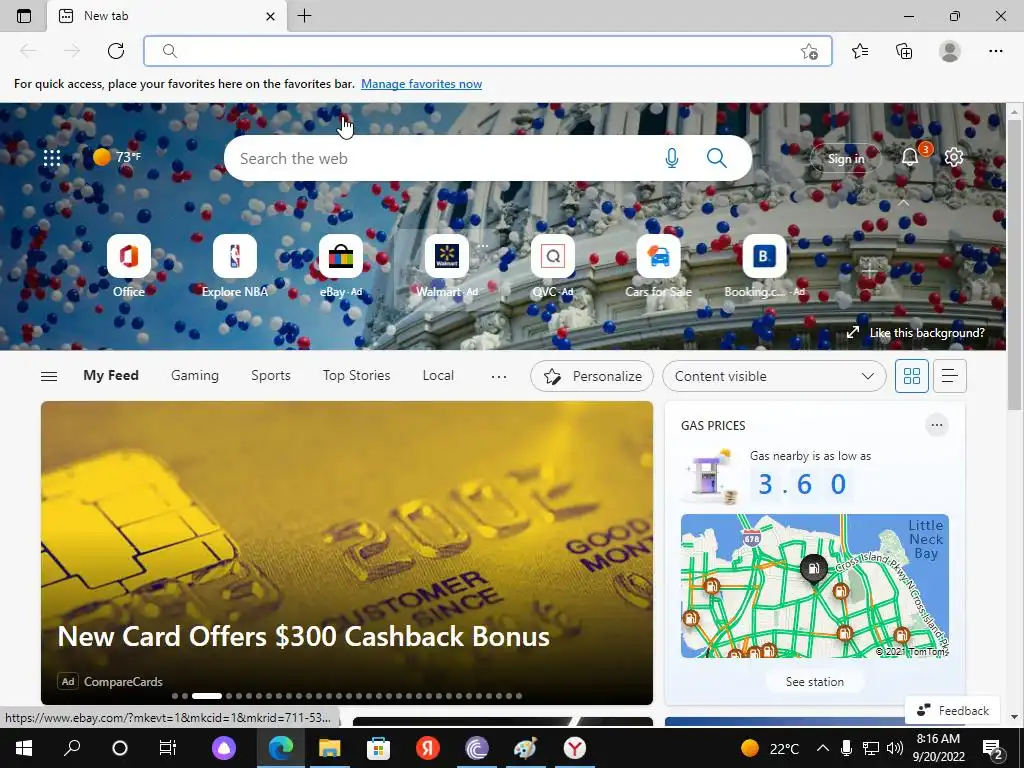Open the taskbar volume speaker icon
The width and height of the screenshot is (1024, 768).
pos(896,748)
